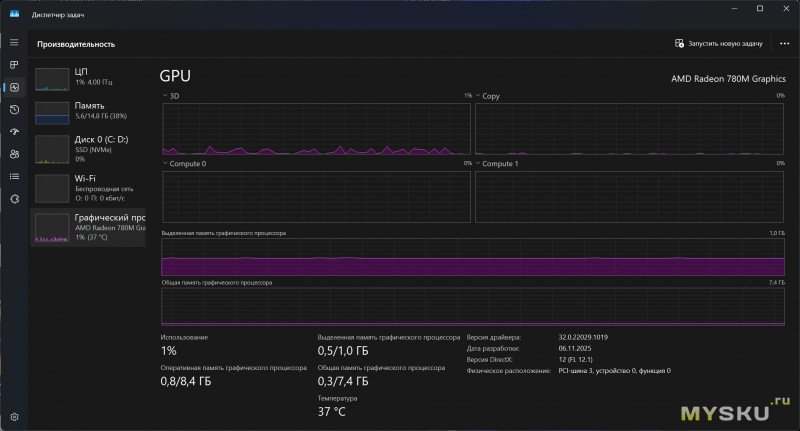Open the Services sidebar icon
800x431 pixels.
point(14,199)
